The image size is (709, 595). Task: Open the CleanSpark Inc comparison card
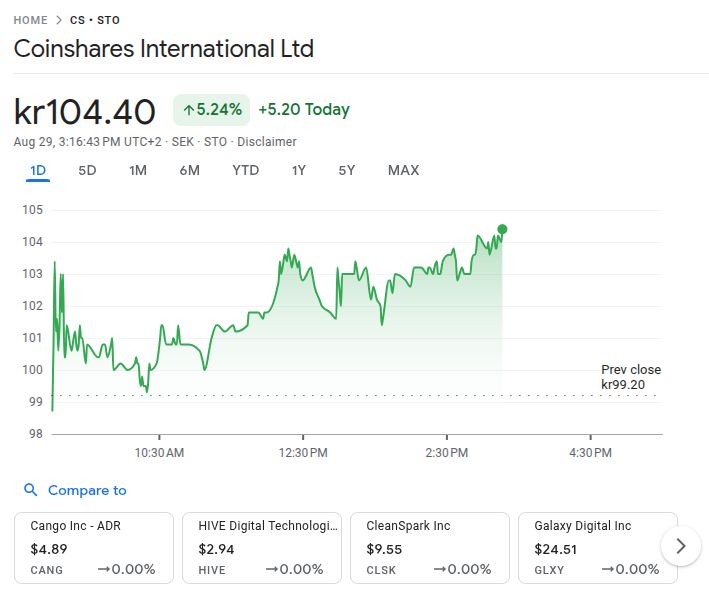point(430,548)
